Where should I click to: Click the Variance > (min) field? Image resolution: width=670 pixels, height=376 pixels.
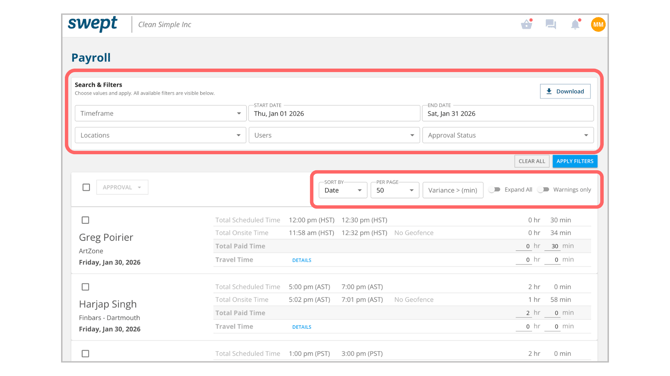click(x=453, y=190)
